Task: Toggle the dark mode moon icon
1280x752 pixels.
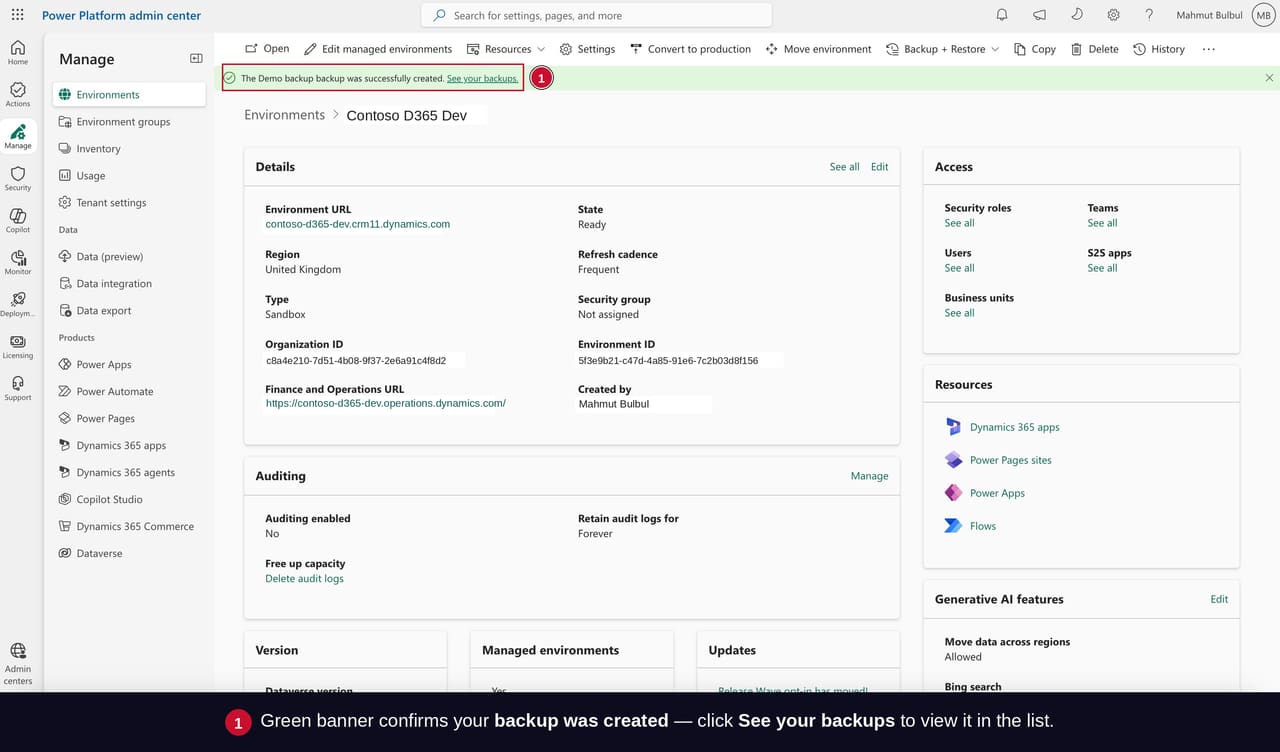Action: [x=1076, y=15]
